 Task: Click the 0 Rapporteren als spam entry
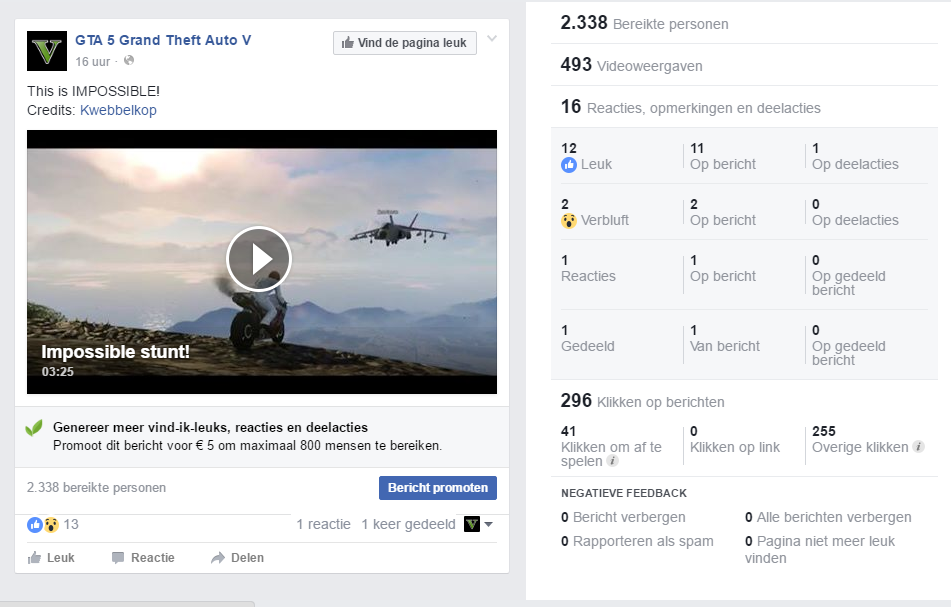coord(637,541)
